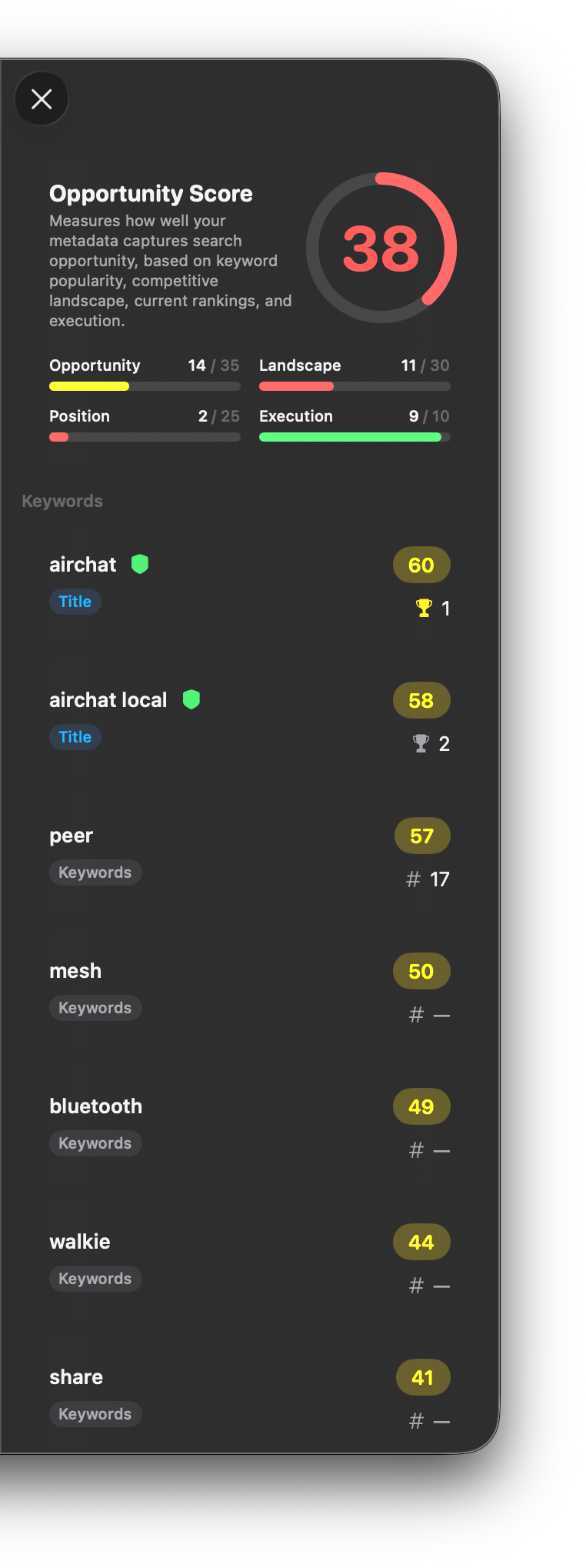The width and height of the screenshot is (586, 1568).
Task: Click the Keywords tag under peer
Action: click(x=95, y=872)
